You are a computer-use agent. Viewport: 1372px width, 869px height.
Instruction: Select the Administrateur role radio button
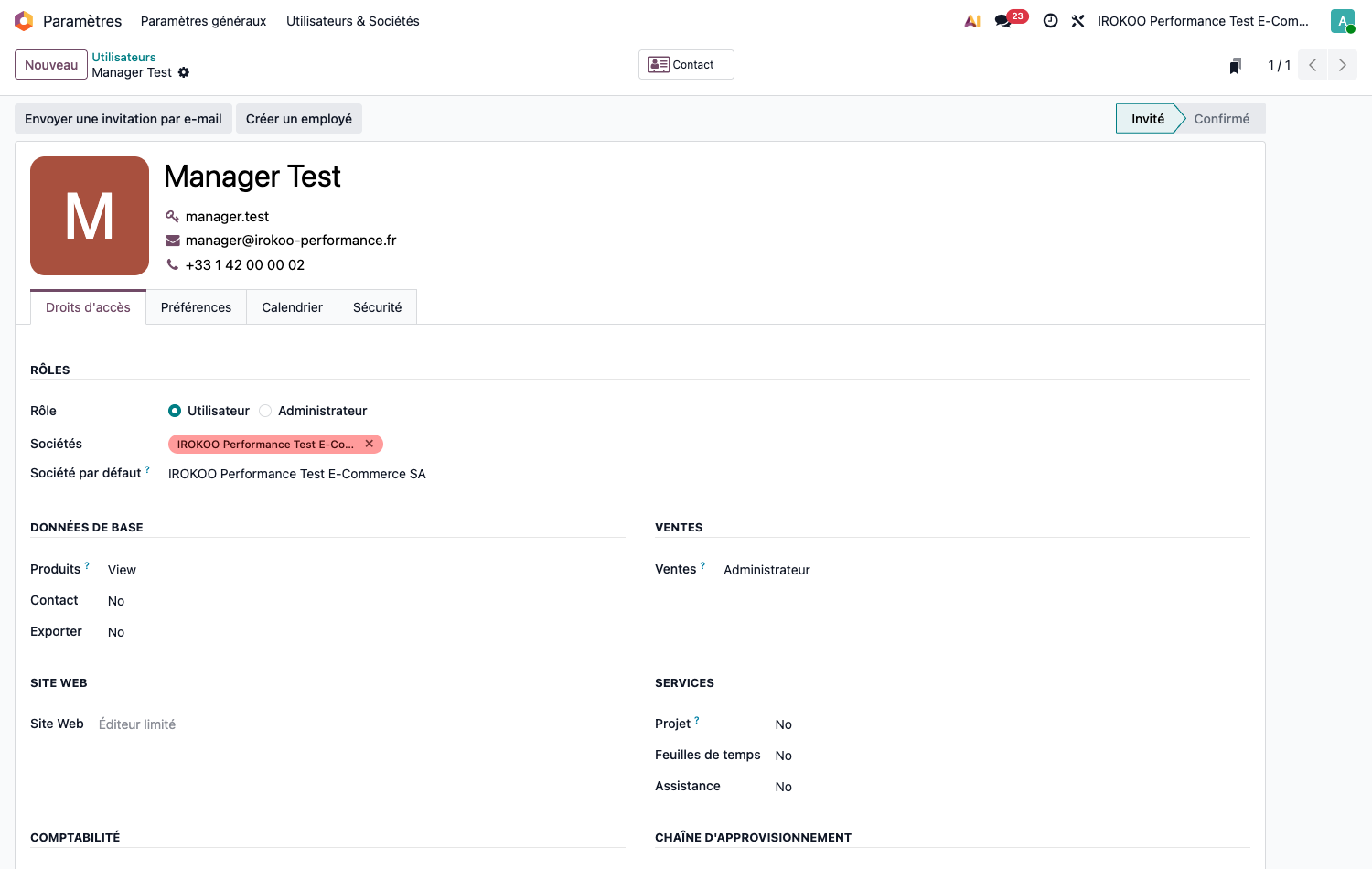pos(265,411)
